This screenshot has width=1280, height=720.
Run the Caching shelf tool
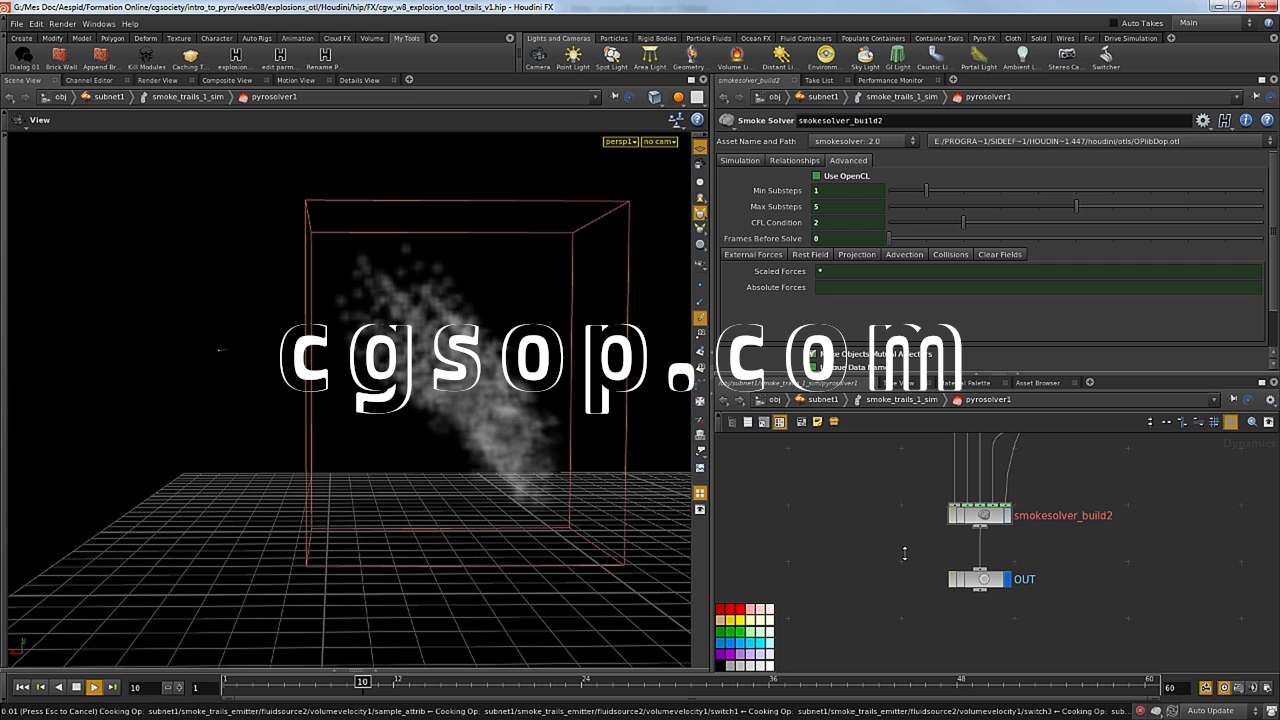click(190, 58)
